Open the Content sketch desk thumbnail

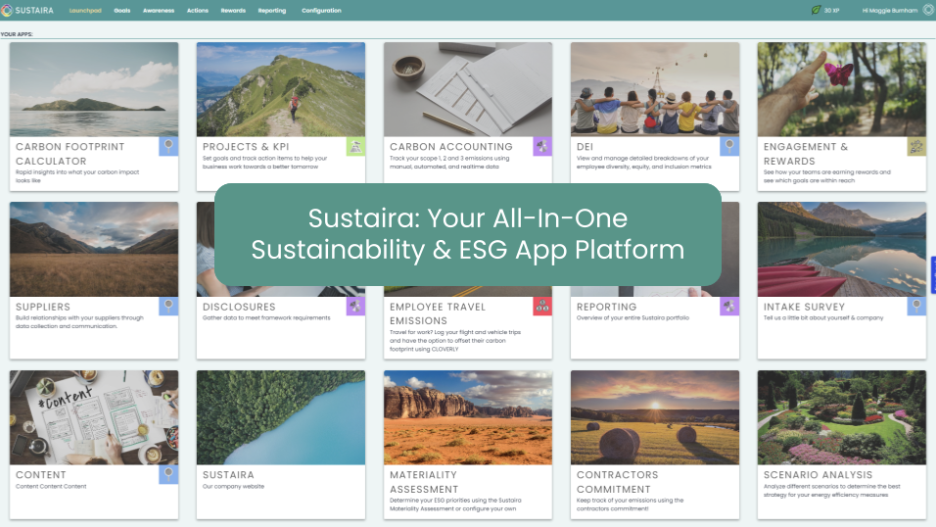click(x=94, y=418)
